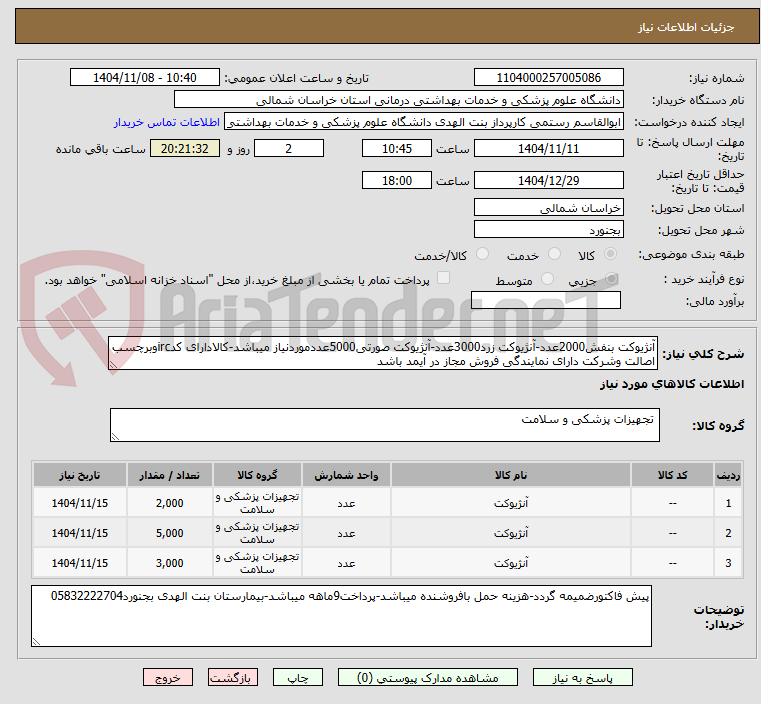The image size is (761, 704).
Task: Click the buyer organization name field
Action: pyautogui.click(x=398, y=100)
